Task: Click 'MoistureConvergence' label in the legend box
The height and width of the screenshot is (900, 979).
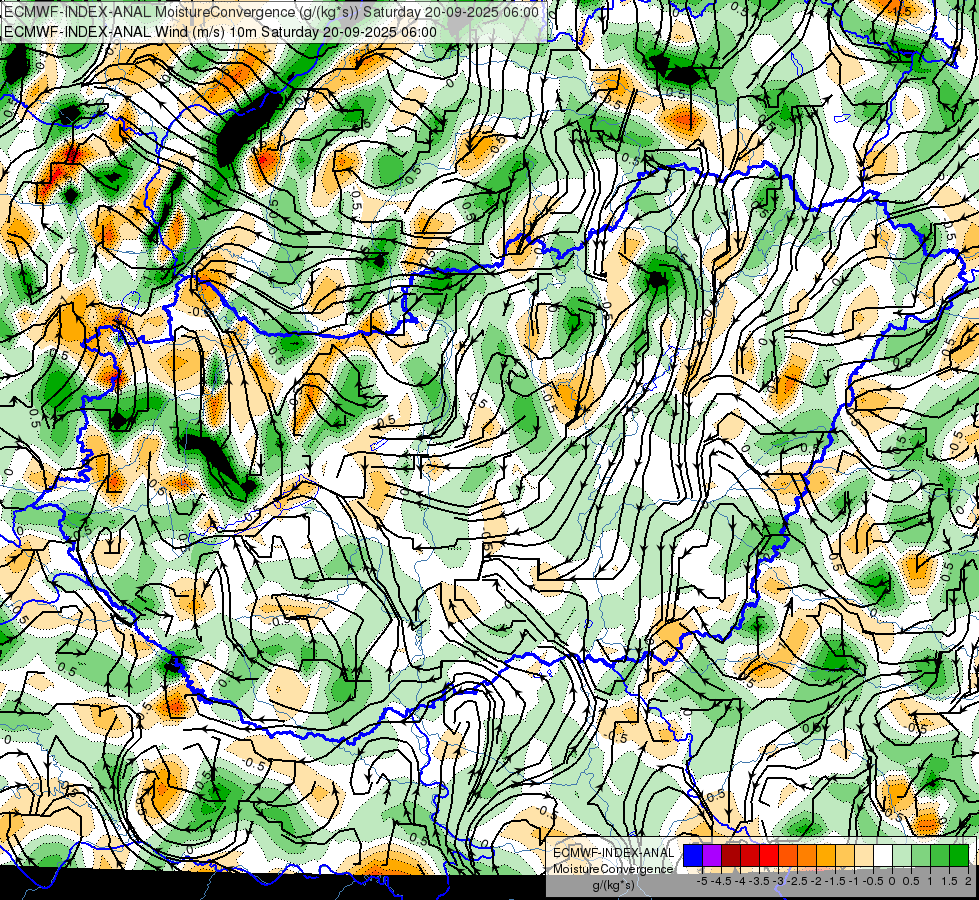Action: (x=613, y=869)
